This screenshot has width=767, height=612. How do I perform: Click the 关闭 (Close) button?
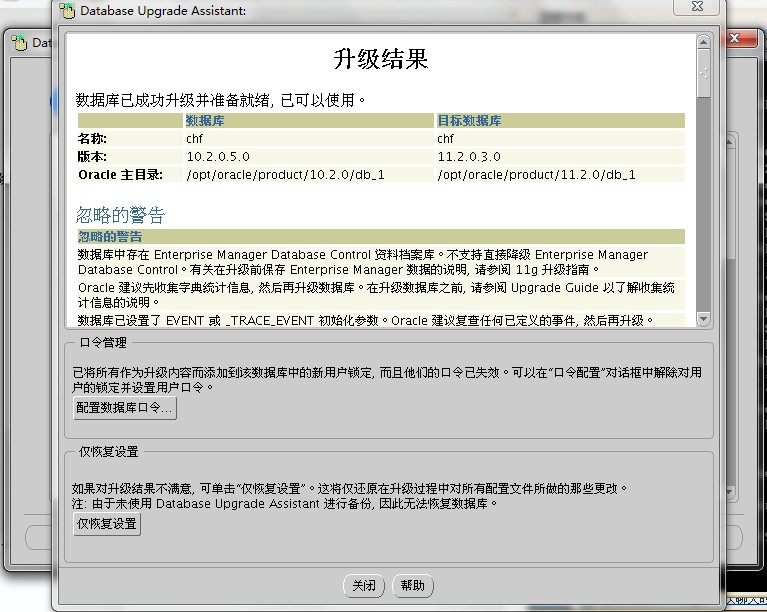(364, 585)
